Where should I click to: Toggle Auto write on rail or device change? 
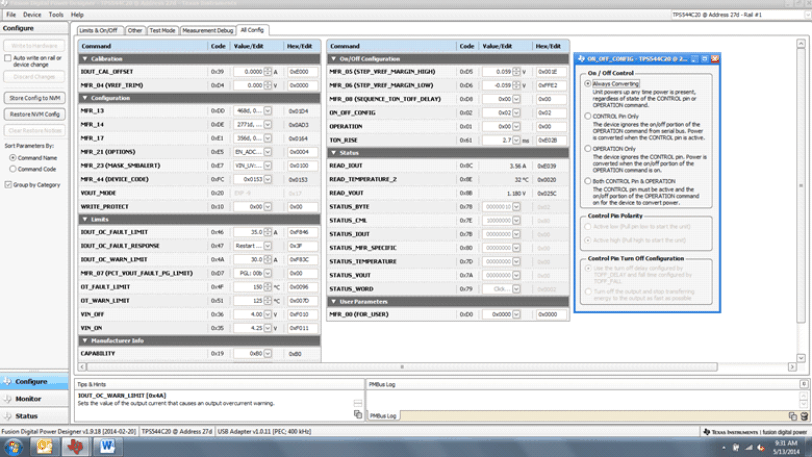(8, 58)
